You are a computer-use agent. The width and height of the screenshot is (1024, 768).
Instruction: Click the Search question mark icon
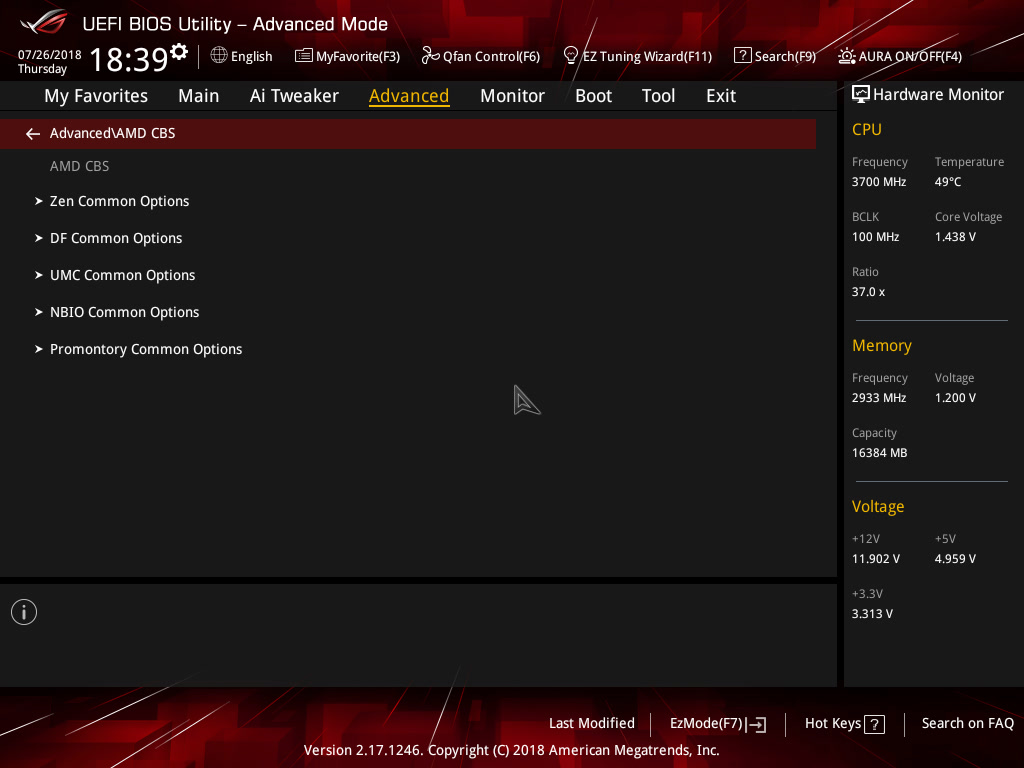742,55
